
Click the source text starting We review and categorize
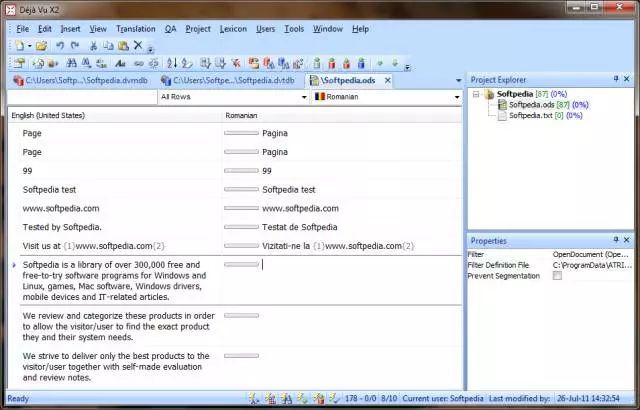[118, 326]
